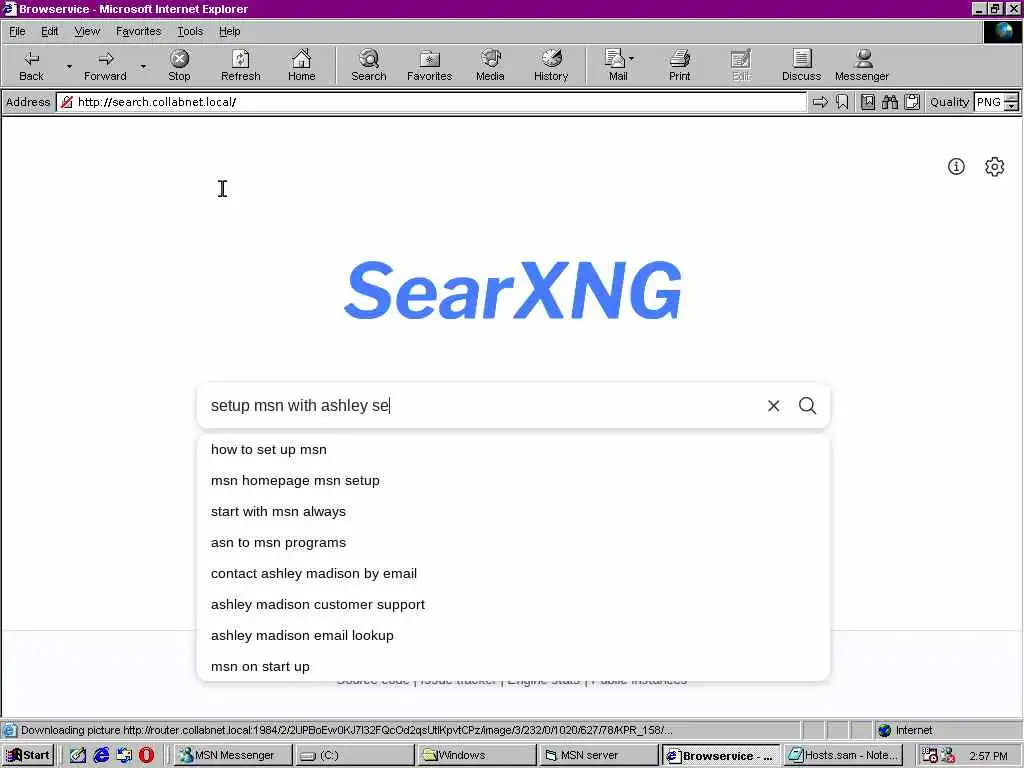Click the quick launch notepad-pencil icon
This screenshot has width=1024, height=768.
coord(78,755)
